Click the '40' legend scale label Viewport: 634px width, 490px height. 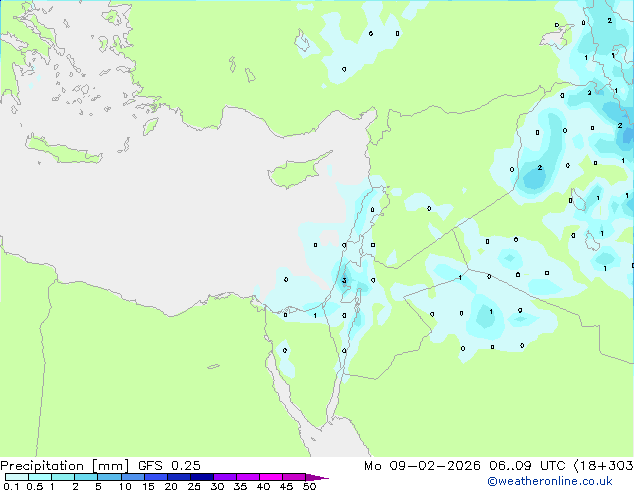click(x=263, y=486)
